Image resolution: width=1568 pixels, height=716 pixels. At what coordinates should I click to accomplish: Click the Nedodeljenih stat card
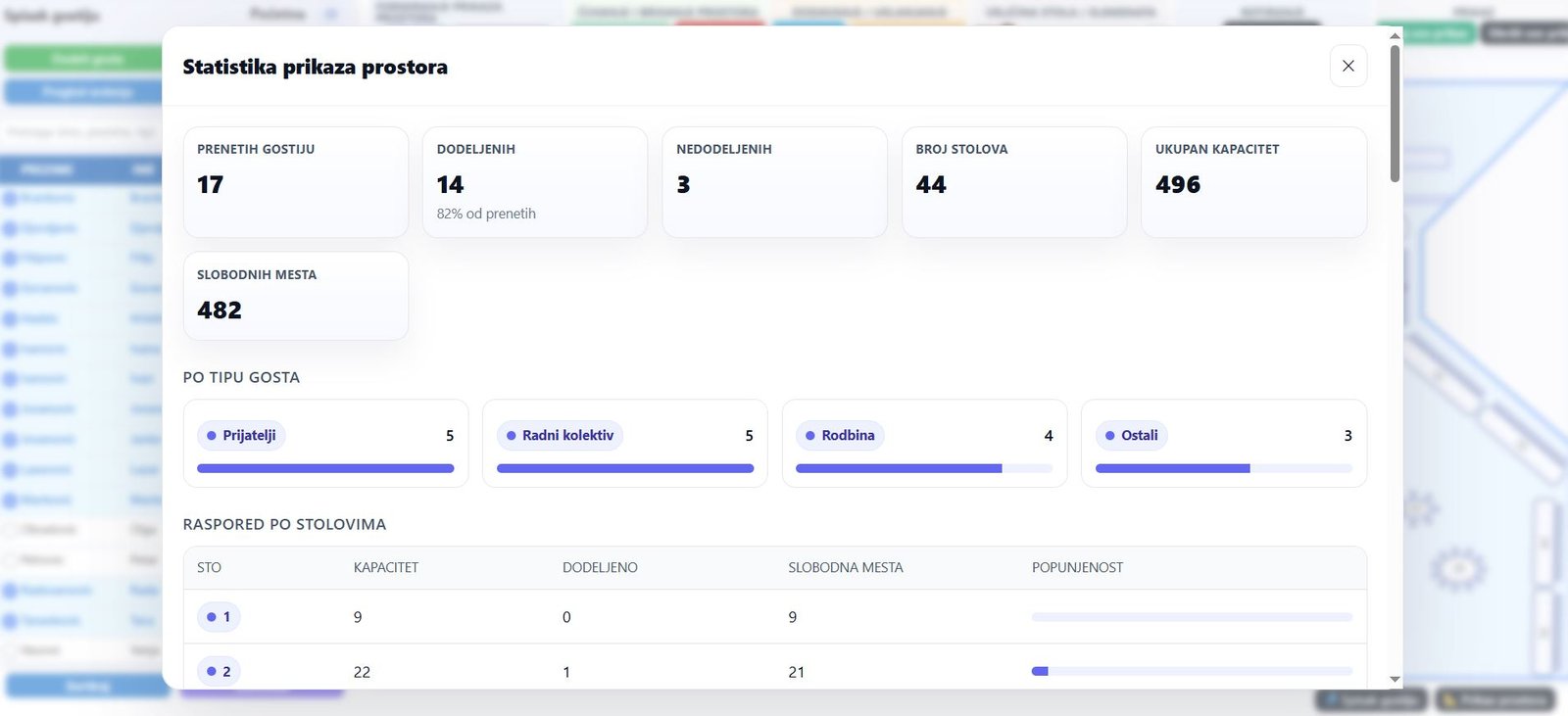[x=774, y=182]
